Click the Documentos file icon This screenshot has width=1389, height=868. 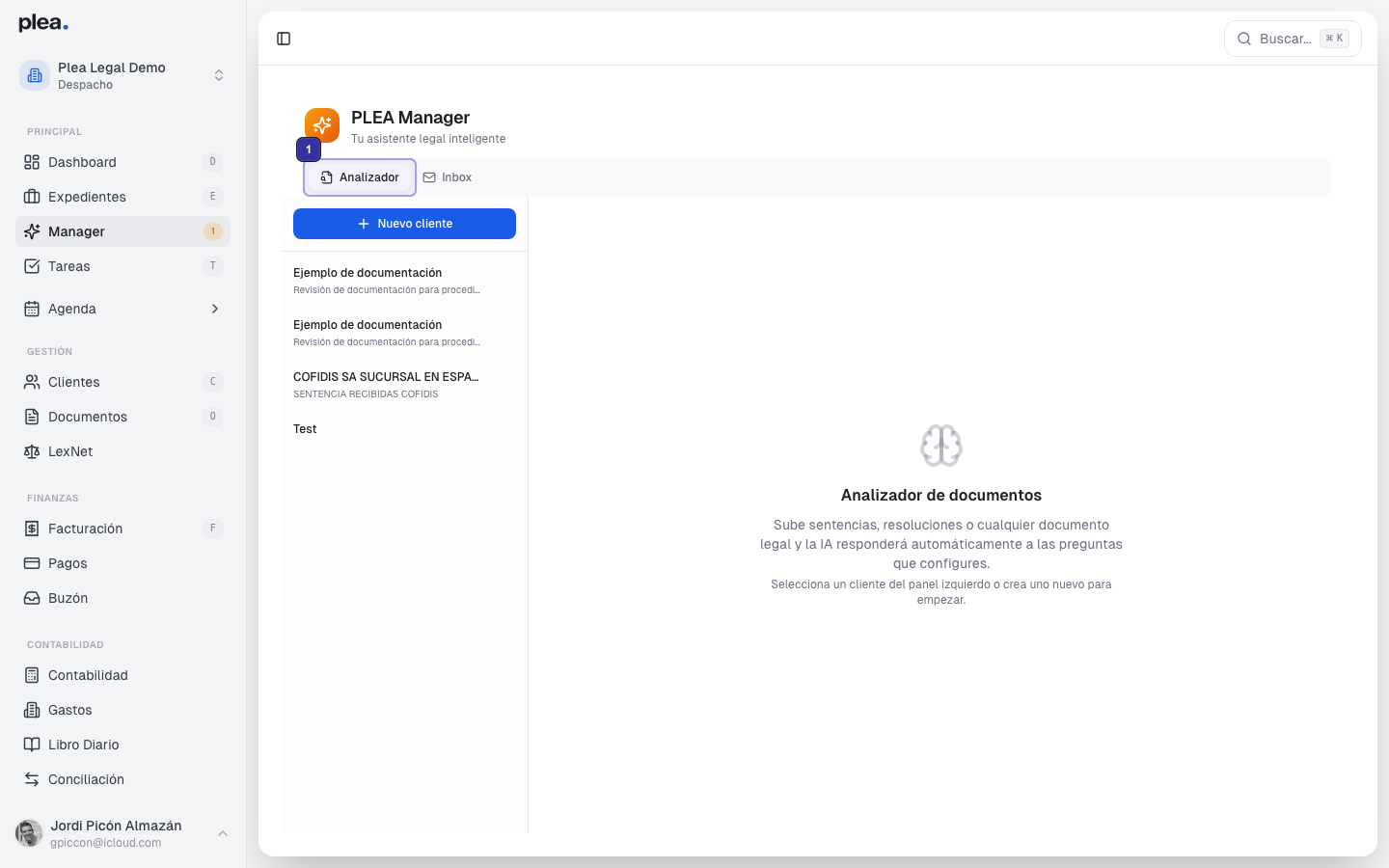32,417
